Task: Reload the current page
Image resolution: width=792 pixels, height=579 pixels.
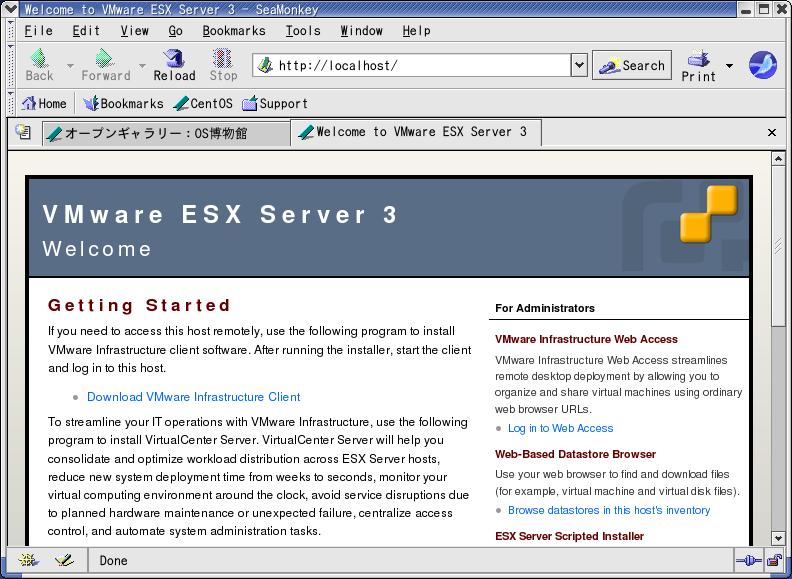Action: 174,65
